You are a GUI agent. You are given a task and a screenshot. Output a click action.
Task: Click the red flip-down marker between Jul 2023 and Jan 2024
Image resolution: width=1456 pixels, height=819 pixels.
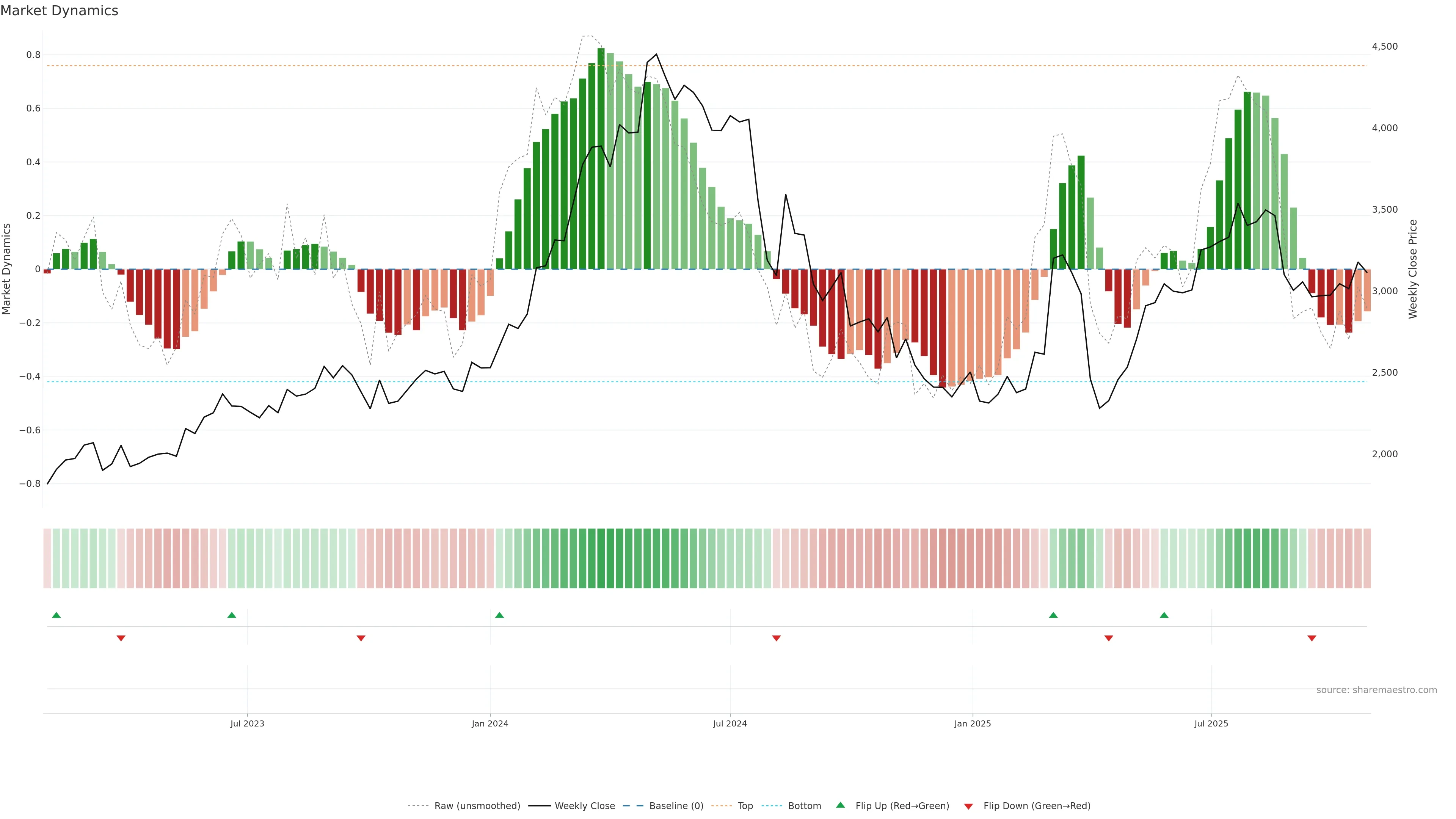pyautogui.click(x=361, y=638)
